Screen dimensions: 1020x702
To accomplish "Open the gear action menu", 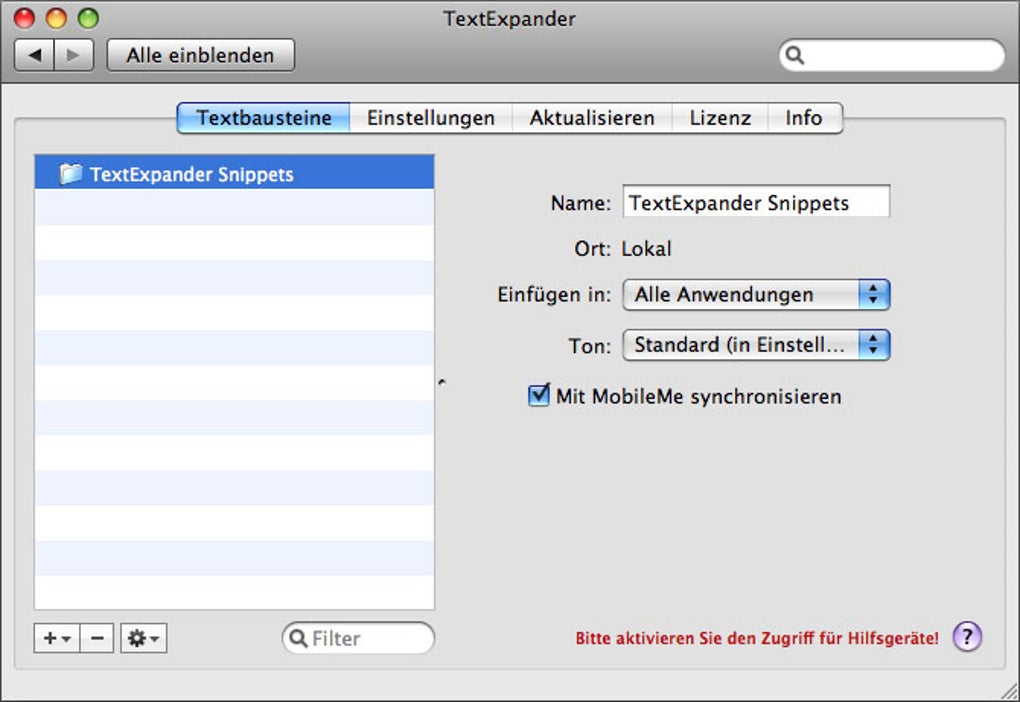I will coord(143,638).
